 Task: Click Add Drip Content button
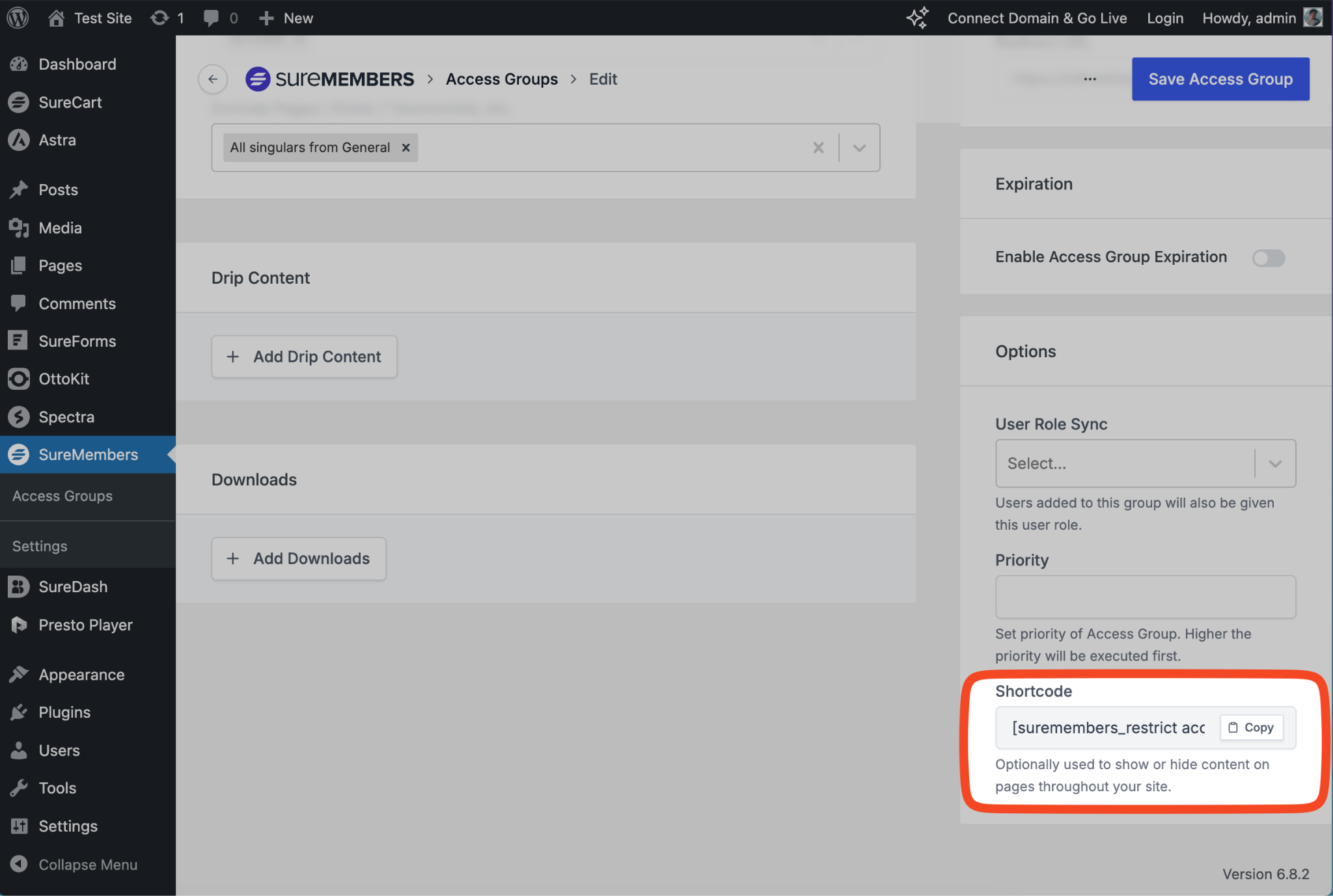click(304, 357)
